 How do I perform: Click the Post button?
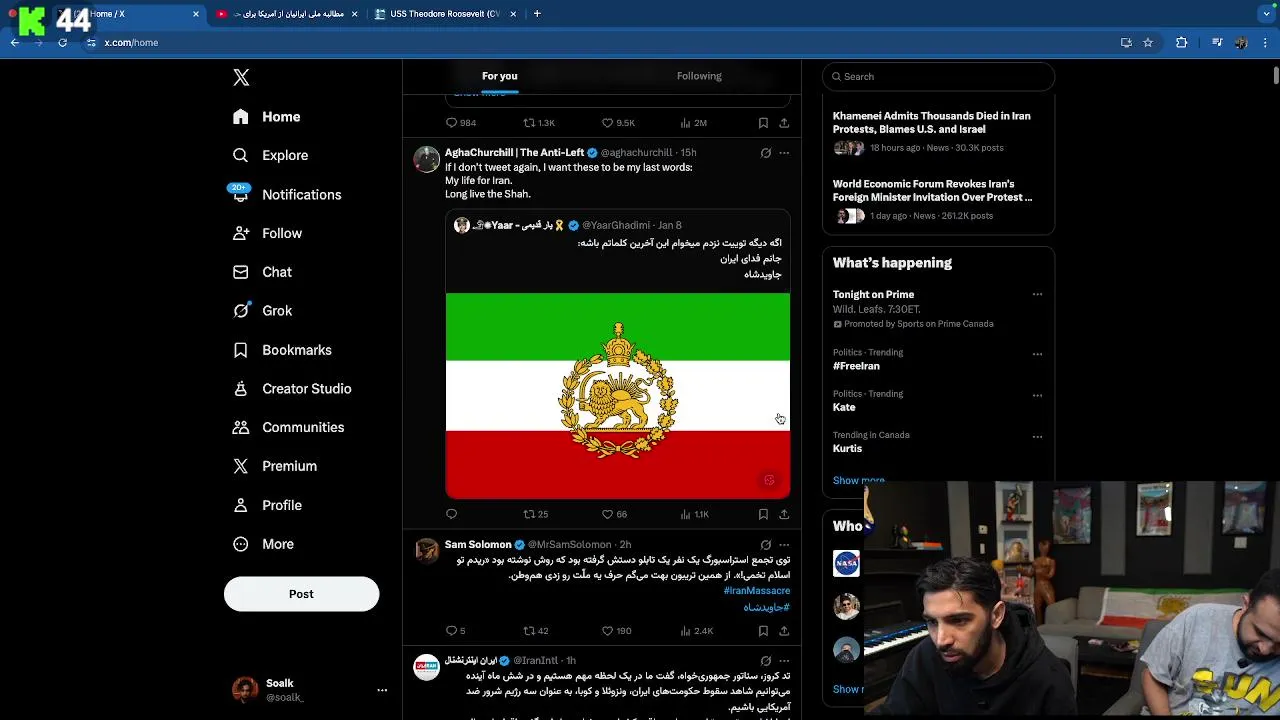click(301, 594)
